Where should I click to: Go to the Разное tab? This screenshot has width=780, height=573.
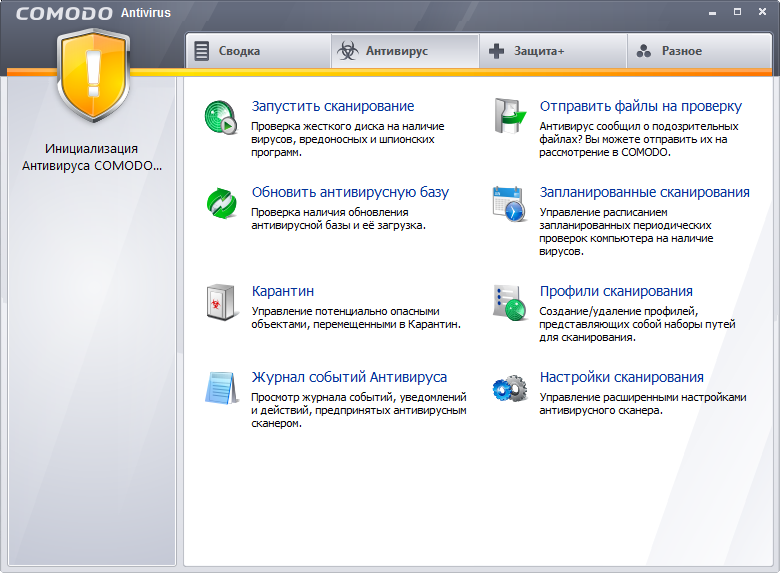[699, 51]
